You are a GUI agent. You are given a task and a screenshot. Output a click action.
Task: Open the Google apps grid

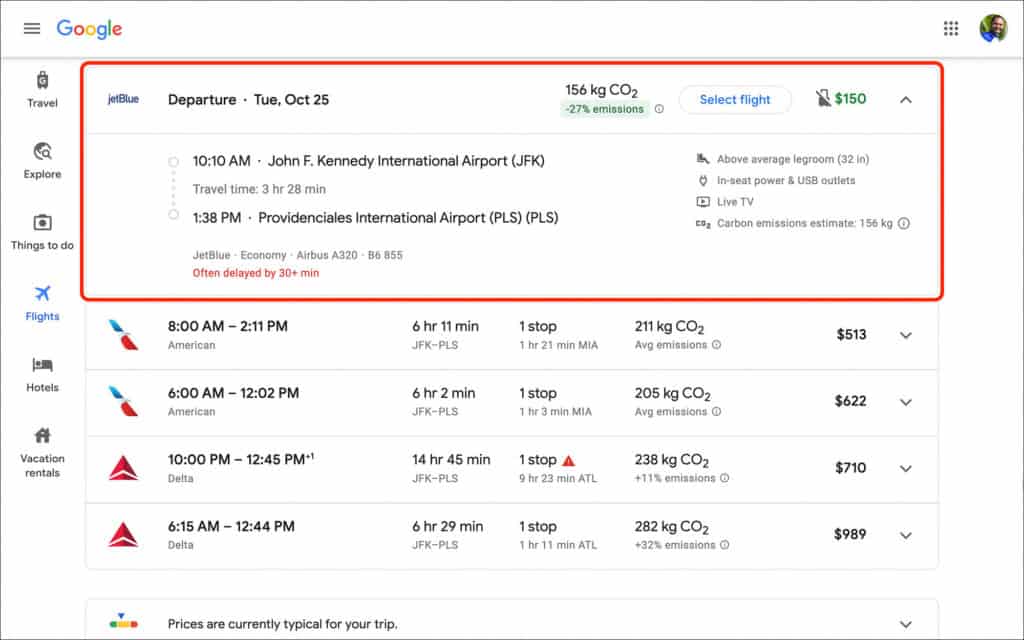click(951, 29)
